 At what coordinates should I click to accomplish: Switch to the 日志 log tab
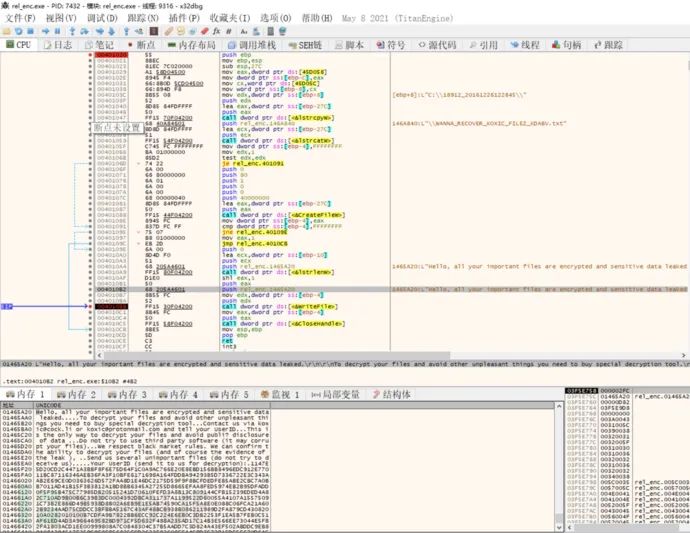58,45
